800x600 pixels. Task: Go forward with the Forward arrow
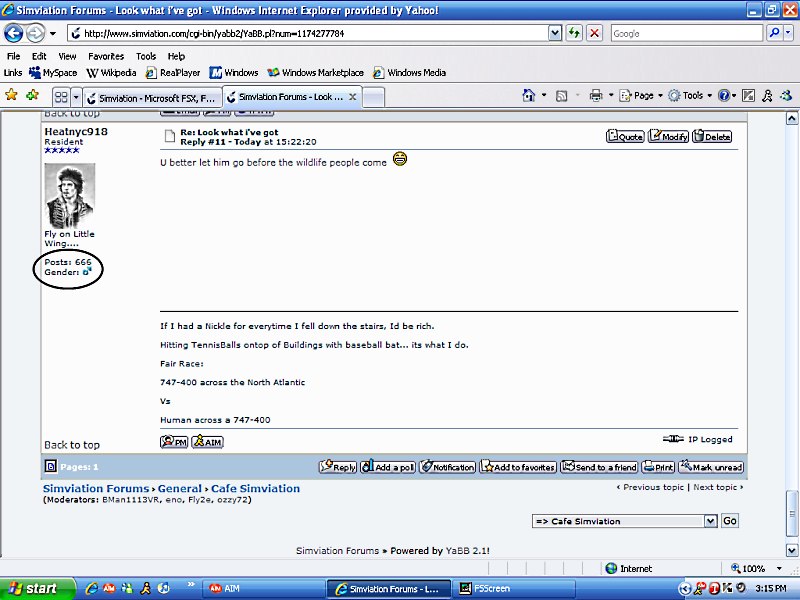[x=35, y=34]
